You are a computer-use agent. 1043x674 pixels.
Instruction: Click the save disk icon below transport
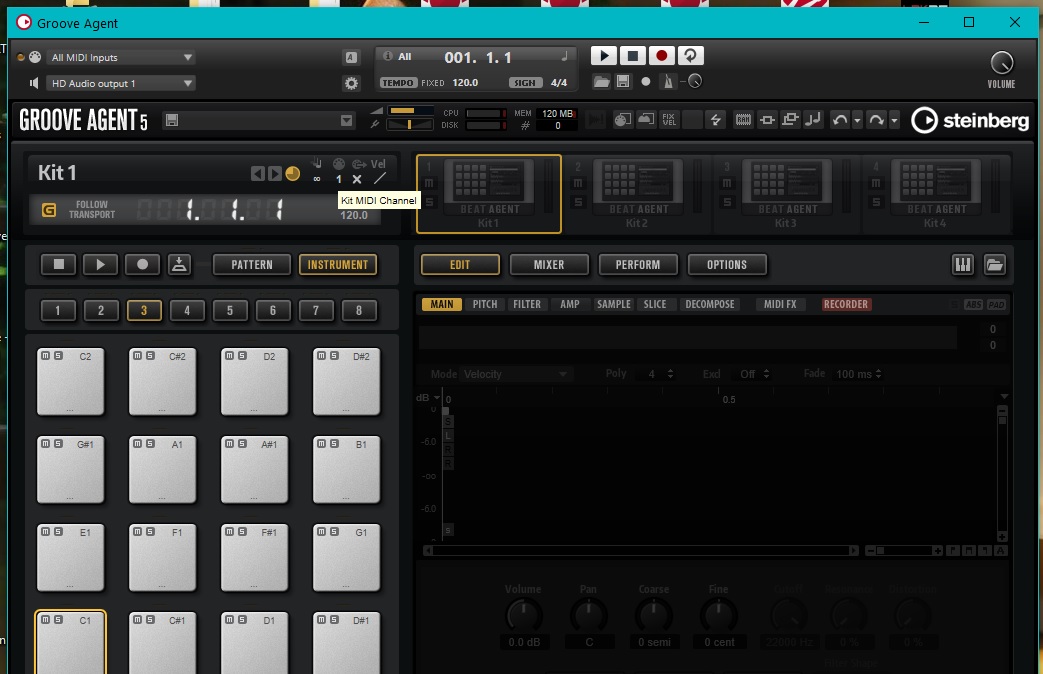623,81
